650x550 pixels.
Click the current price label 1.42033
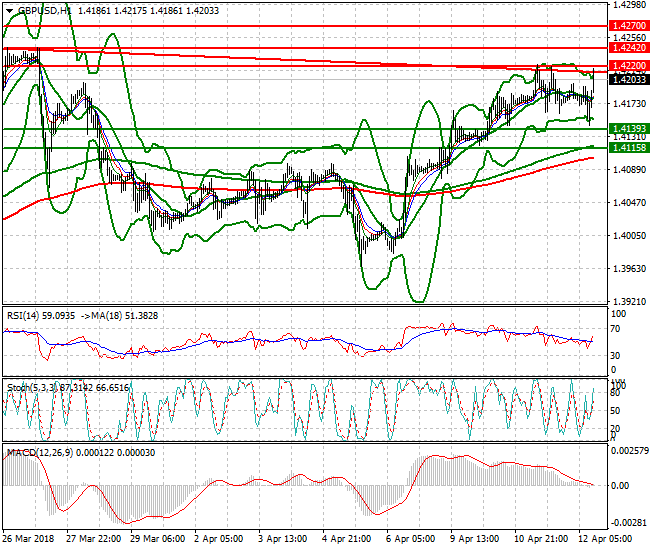click(x=629, y=79)
